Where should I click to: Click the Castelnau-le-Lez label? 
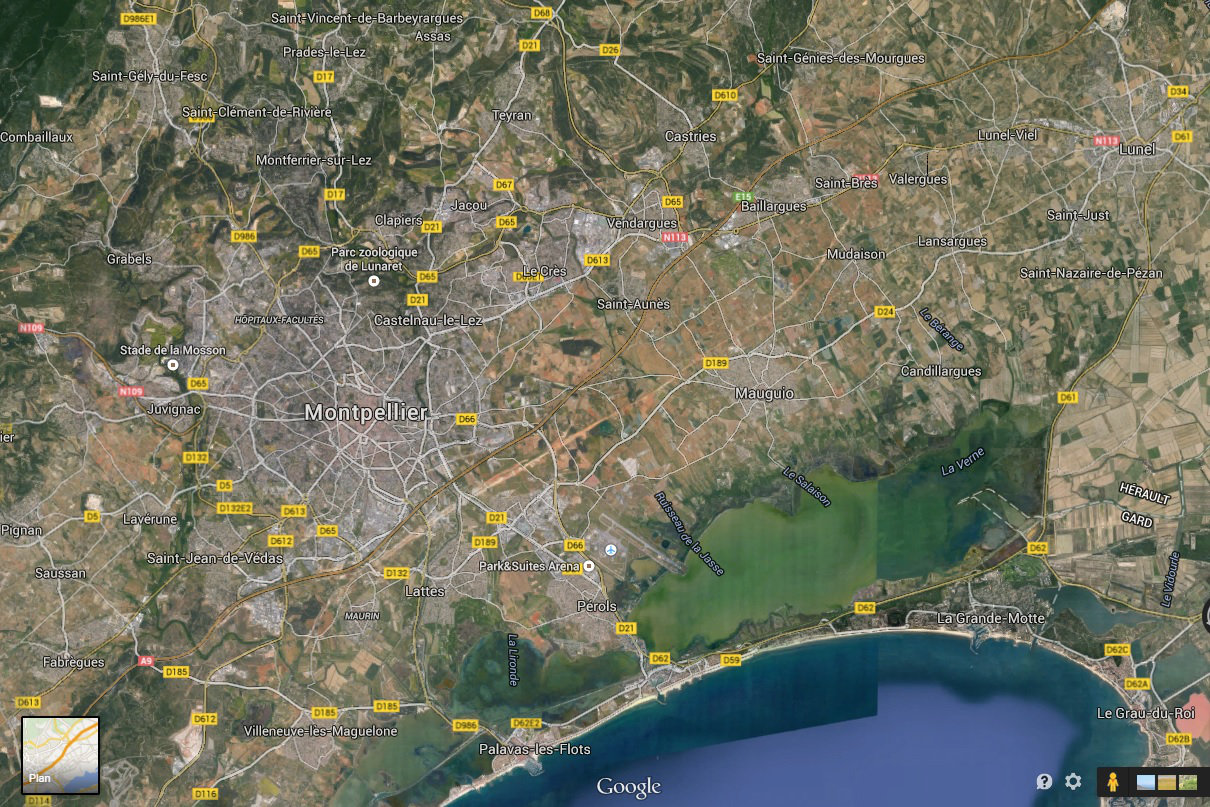[427, 320]
